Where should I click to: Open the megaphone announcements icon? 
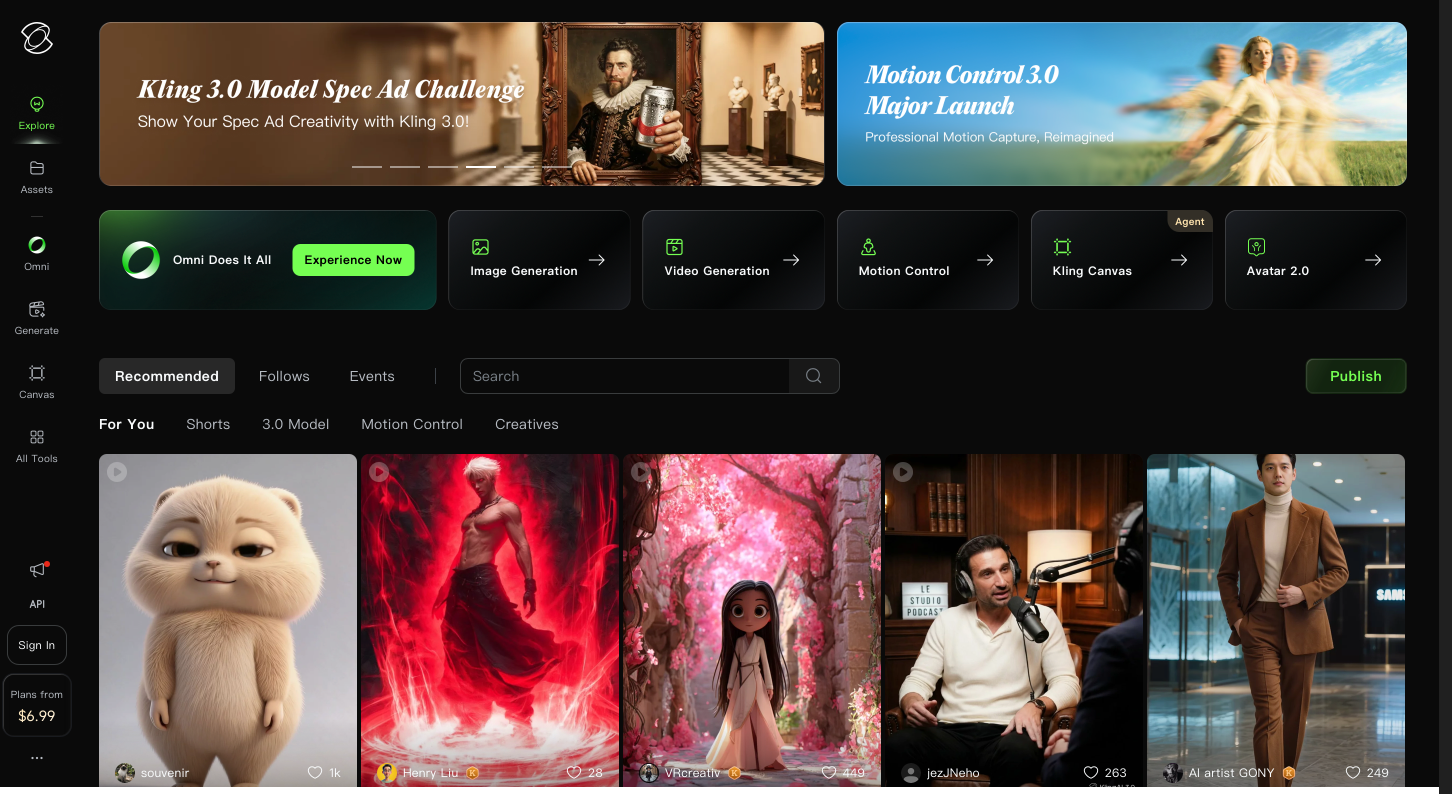coord(38,570)
